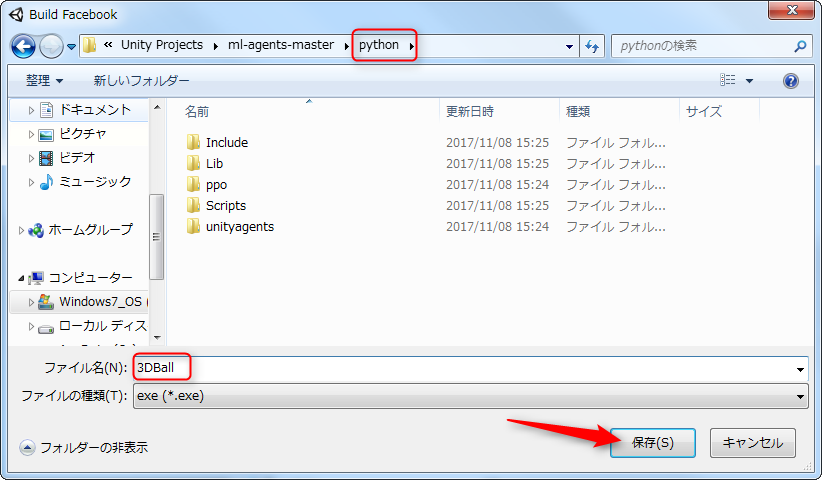Click the unityagents folder icon
822x480 pixels.
click(x=193, y=226)
